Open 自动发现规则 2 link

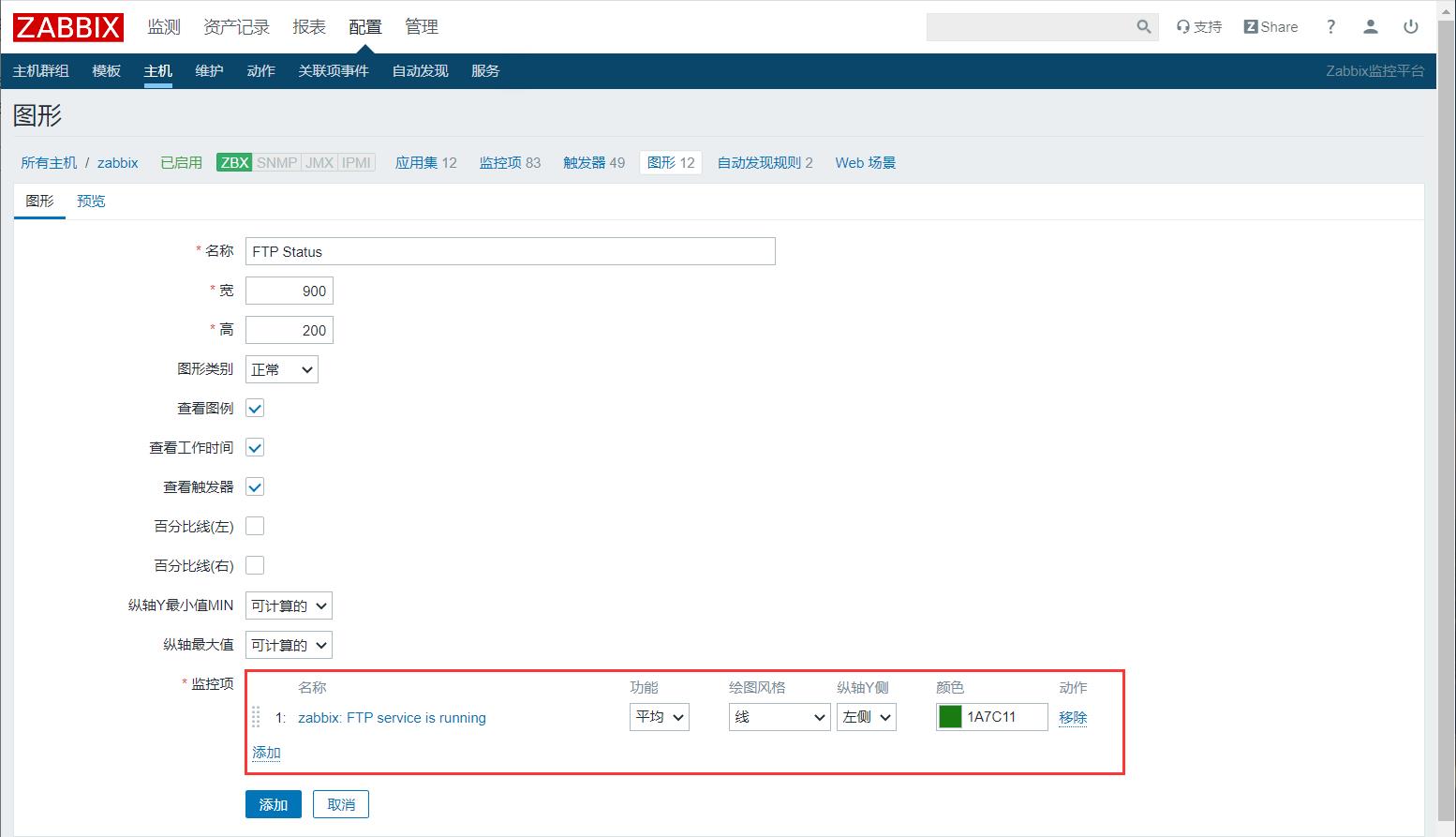[765, 163]
